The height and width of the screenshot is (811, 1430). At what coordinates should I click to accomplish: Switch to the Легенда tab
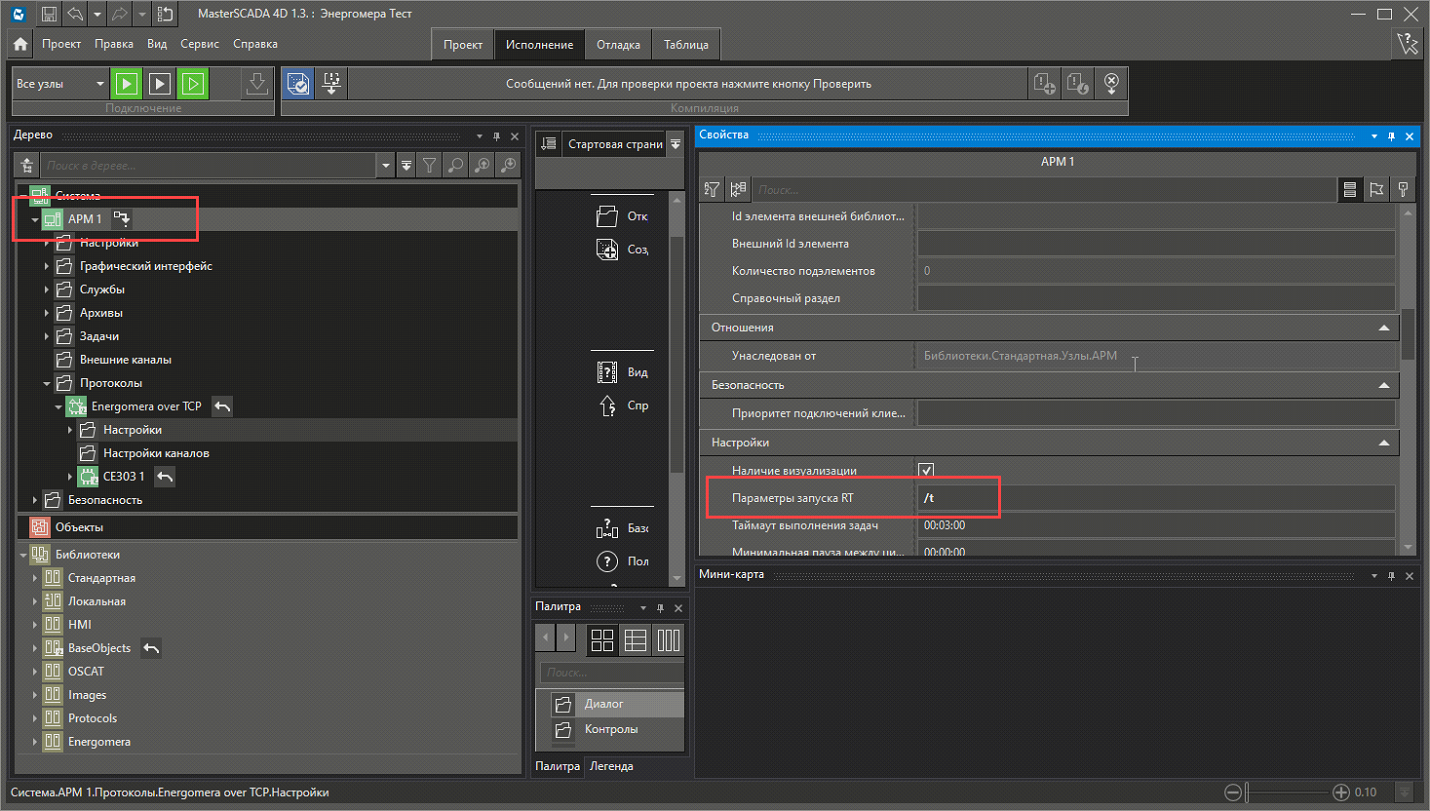click(x=611, y=766)
